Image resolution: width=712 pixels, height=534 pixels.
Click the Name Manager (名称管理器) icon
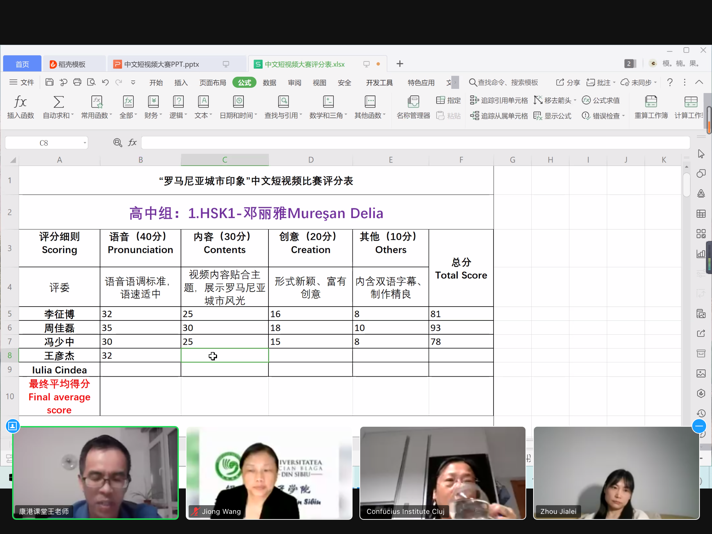[413, 106]
